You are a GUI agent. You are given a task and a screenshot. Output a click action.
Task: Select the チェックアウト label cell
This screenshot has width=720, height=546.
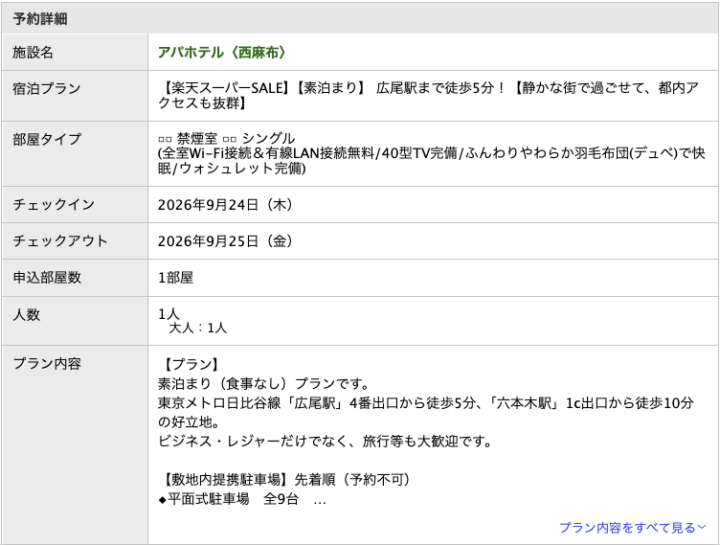click(x=74, y=241)
